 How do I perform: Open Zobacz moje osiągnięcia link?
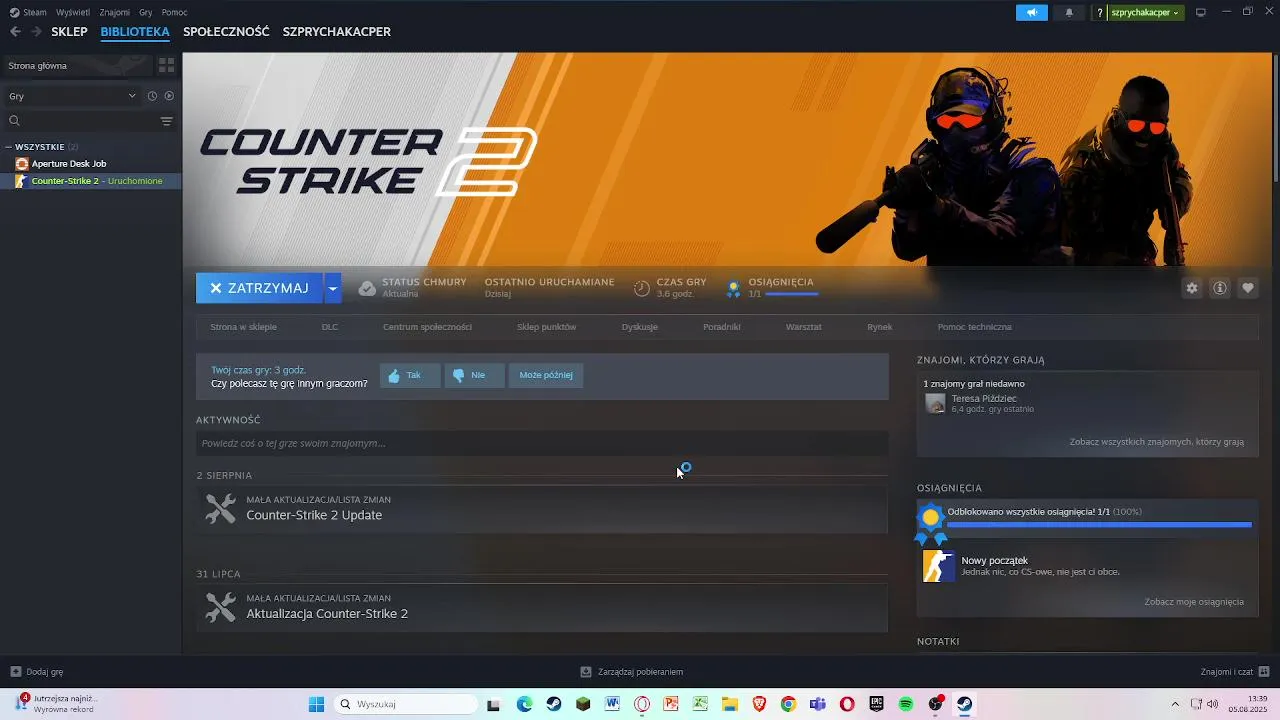point(1194,602)
